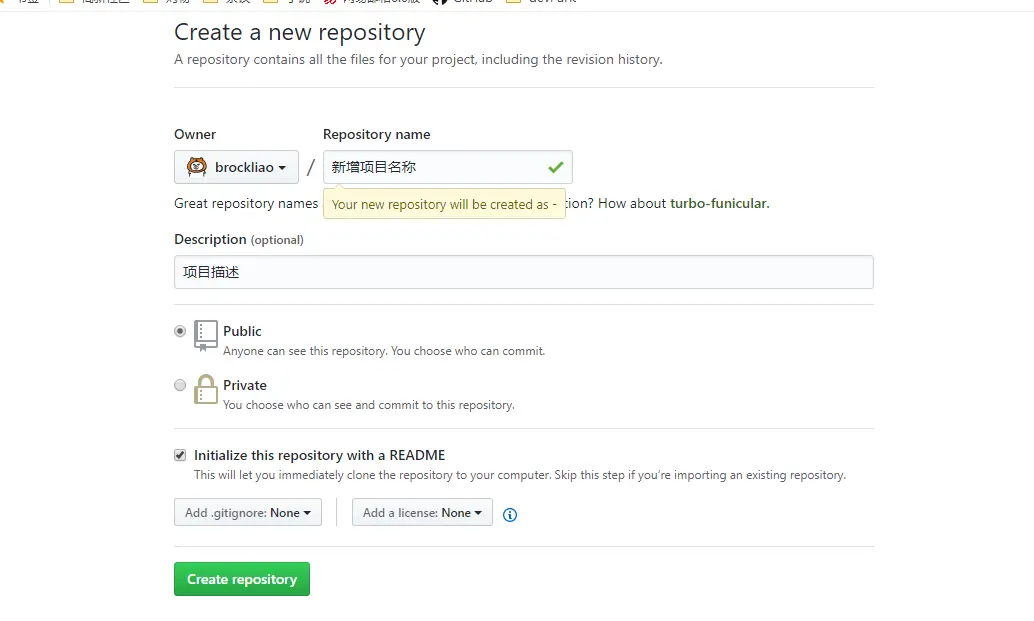1034x621 pixels.
Task: Open the license info circle icon
Action: 510,515
